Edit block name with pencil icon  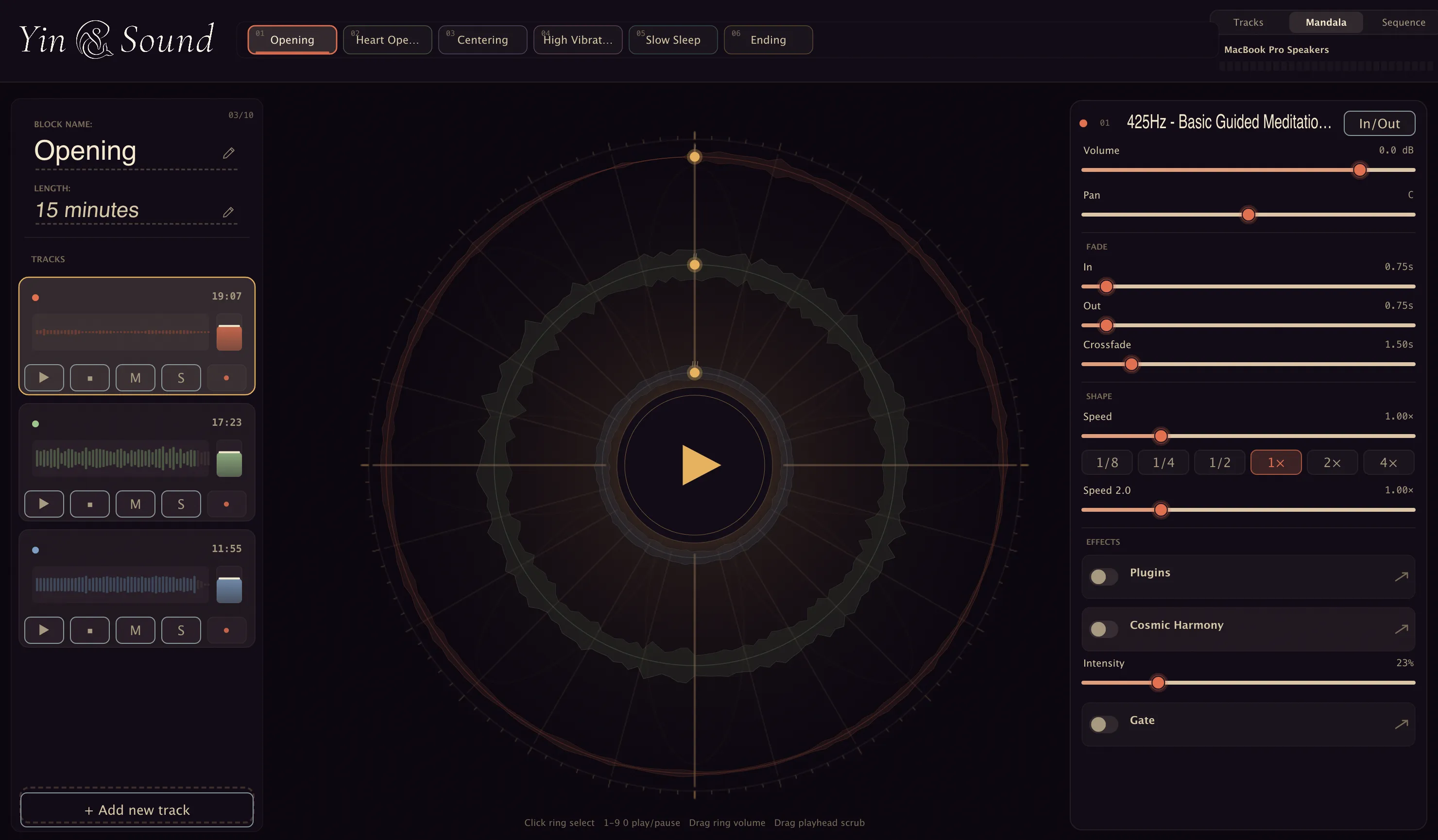229,153
